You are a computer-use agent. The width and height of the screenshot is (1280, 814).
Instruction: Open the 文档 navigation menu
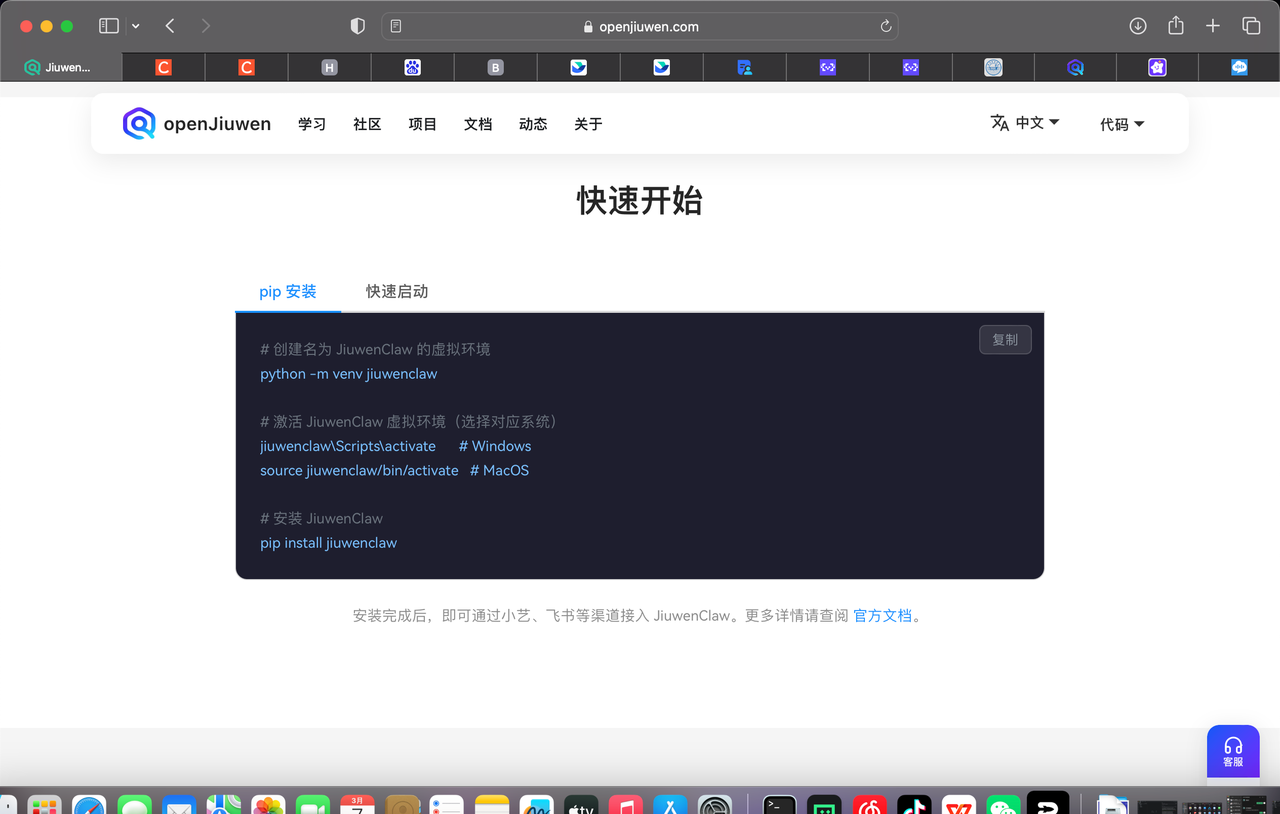point(477,124)
